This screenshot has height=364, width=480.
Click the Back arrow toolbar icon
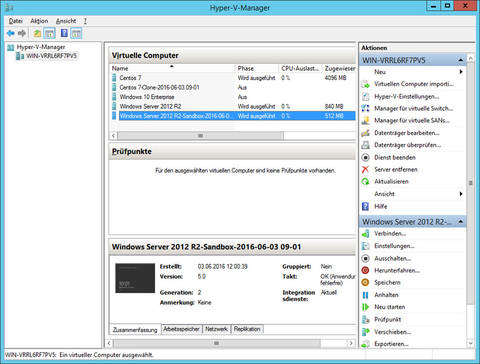11,33
